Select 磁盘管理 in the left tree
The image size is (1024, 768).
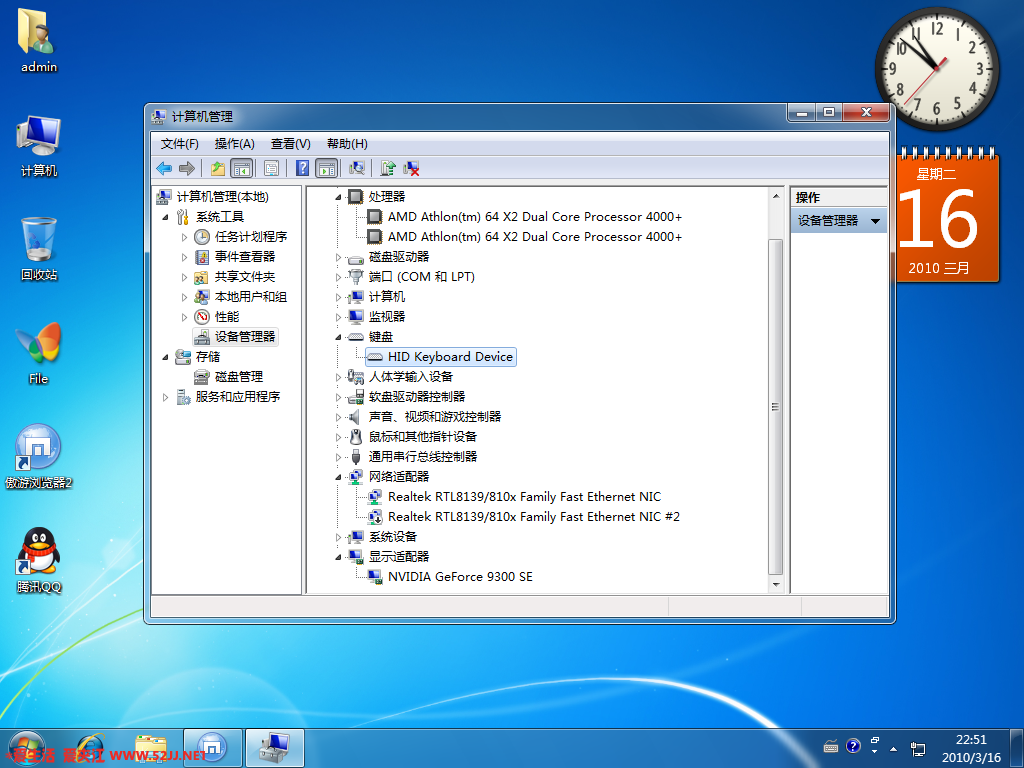point(239,377)
